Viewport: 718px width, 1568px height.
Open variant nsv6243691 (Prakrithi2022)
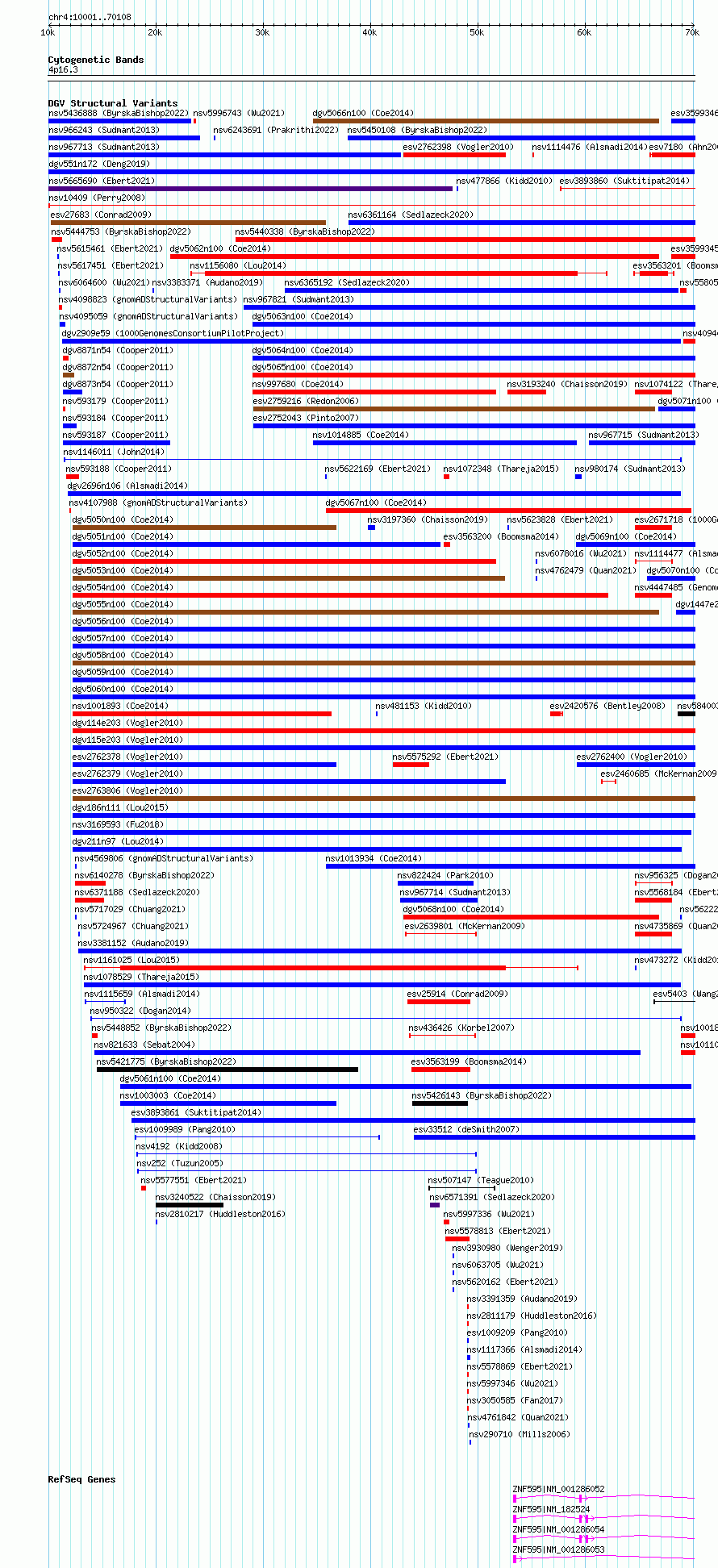pyautogui.click(x=277, y=130)
